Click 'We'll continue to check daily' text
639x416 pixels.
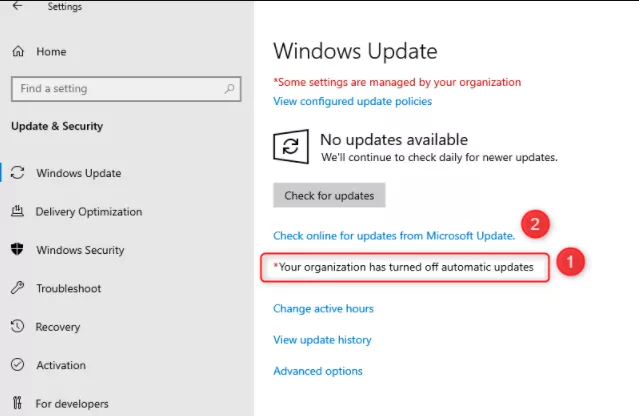(x=439, y=157)
